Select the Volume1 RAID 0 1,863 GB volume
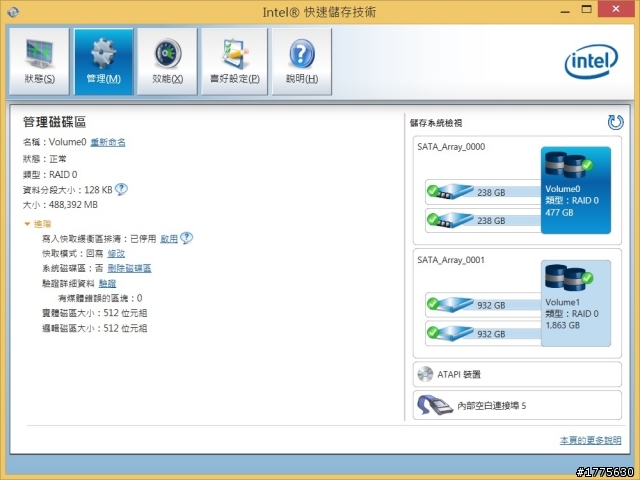The image size is (640, 480). 576,303
